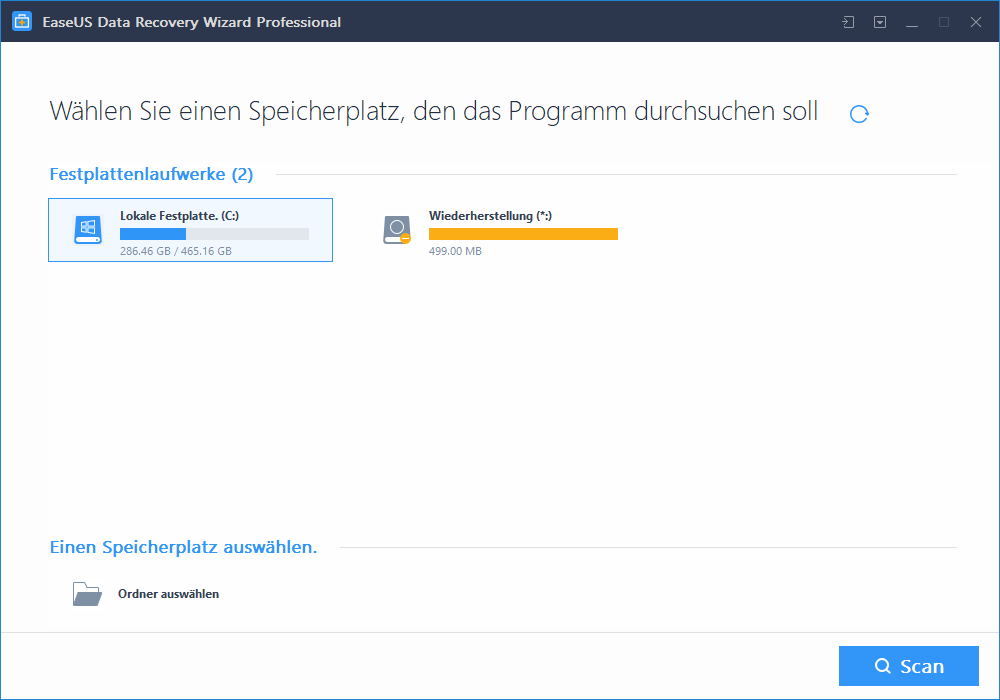Viewport: 1000px width, 700px height.
Task: Minimize the EaseUS window
Action: click(x=912, y=22)
